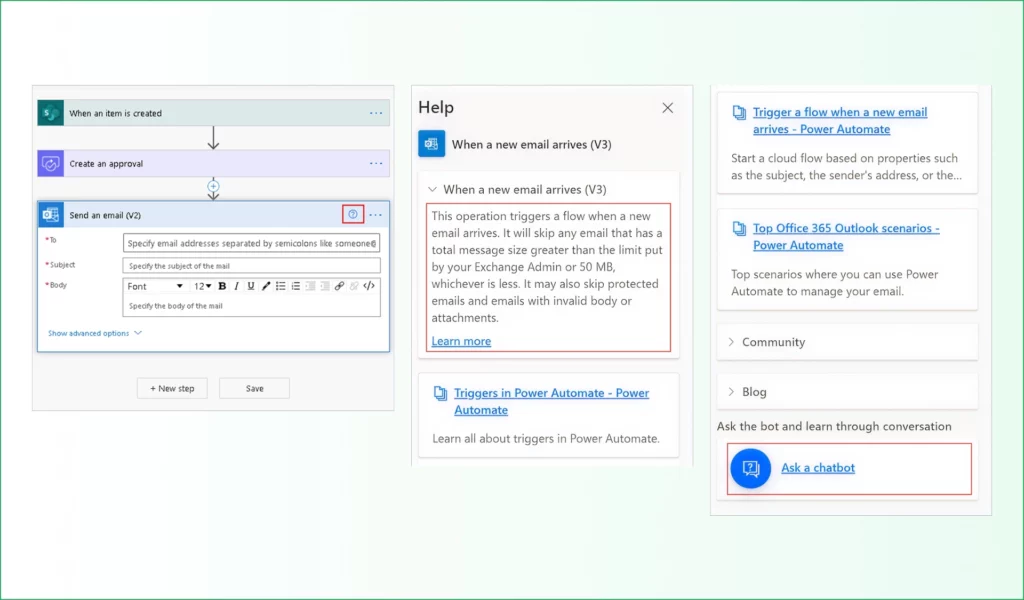Open Trigger a flow when new email arrives link
Screen dimensions: 1024x600
(x=840, y=121)
